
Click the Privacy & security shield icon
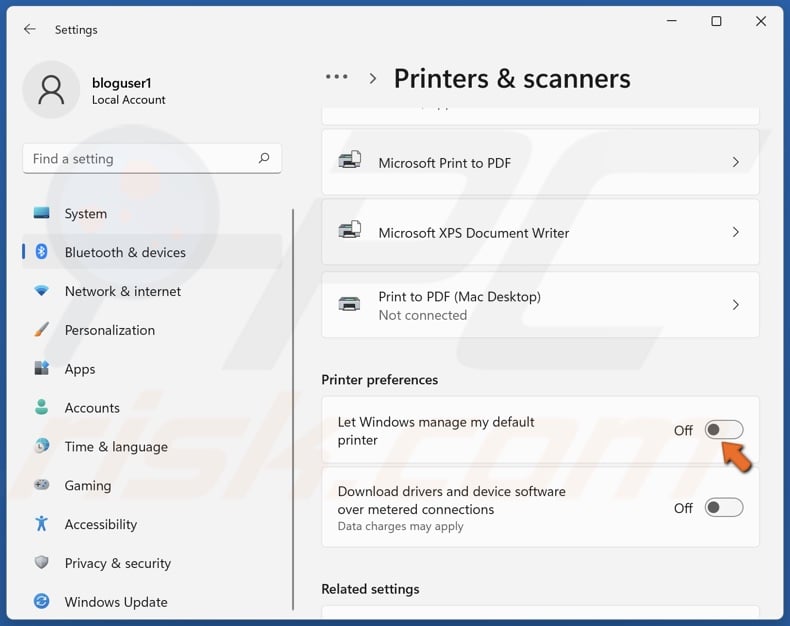pos(41,562)
